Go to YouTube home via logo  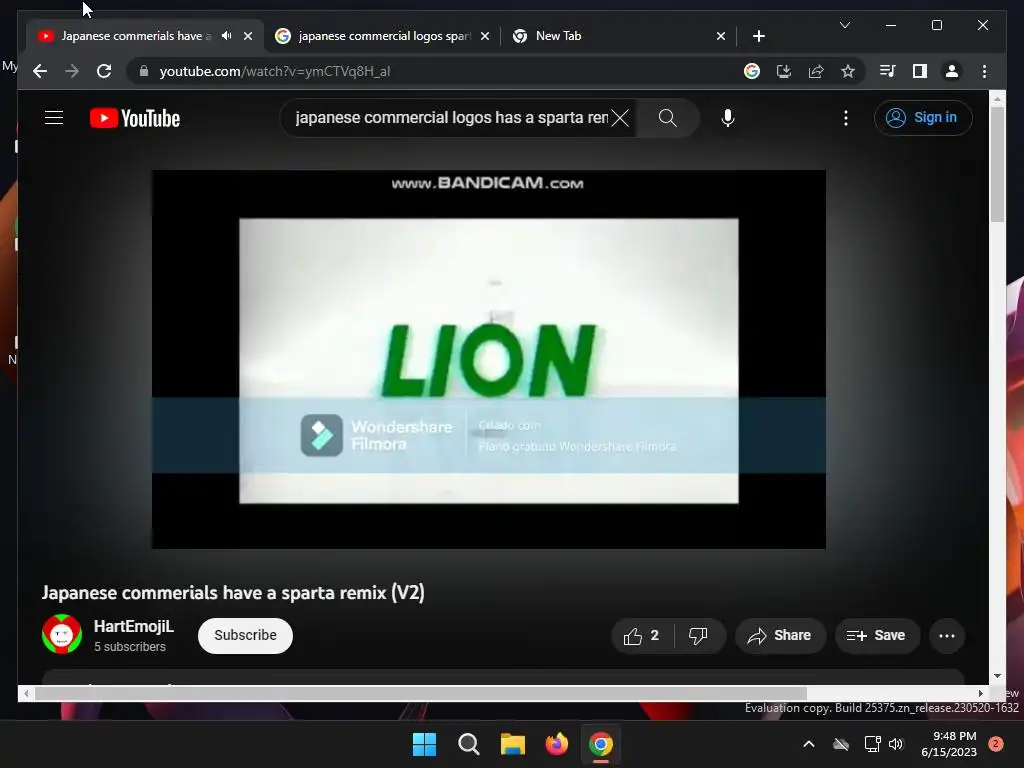click(135, 118)
